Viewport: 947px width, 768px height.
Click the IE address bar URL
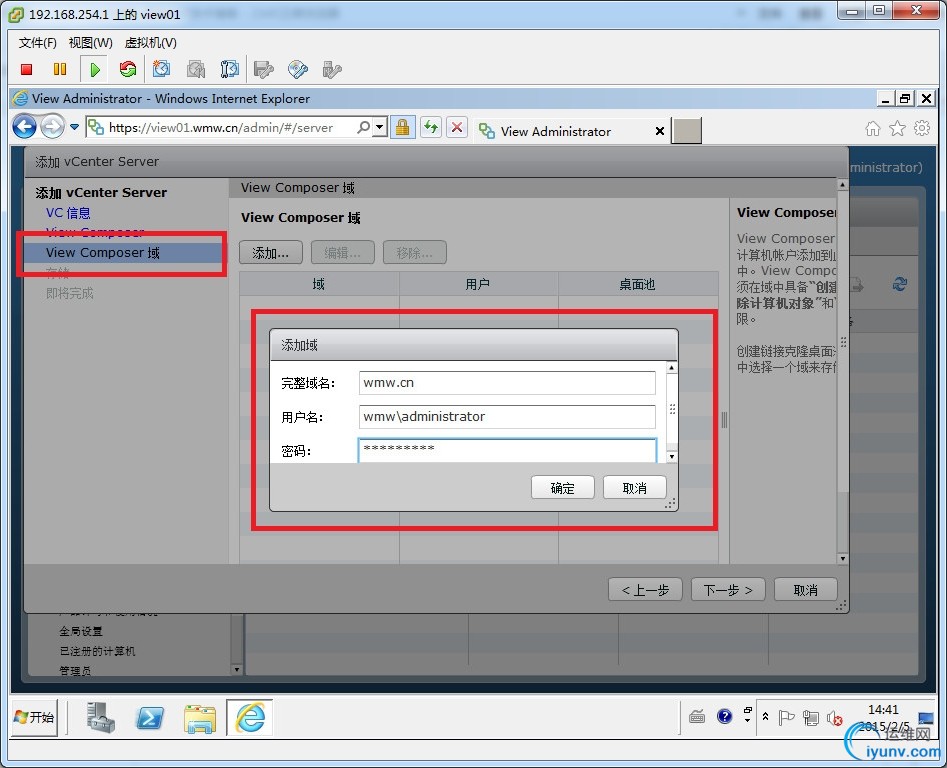click(x=220, y=127)
